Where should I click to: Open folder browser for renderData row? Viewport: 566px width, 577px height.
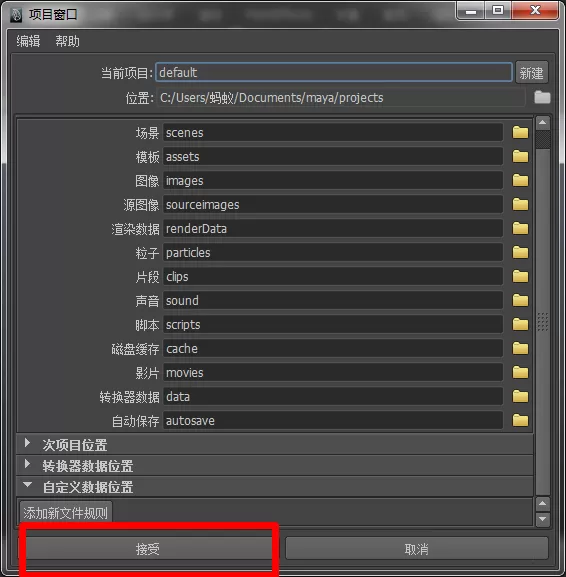tap(520, 229)
